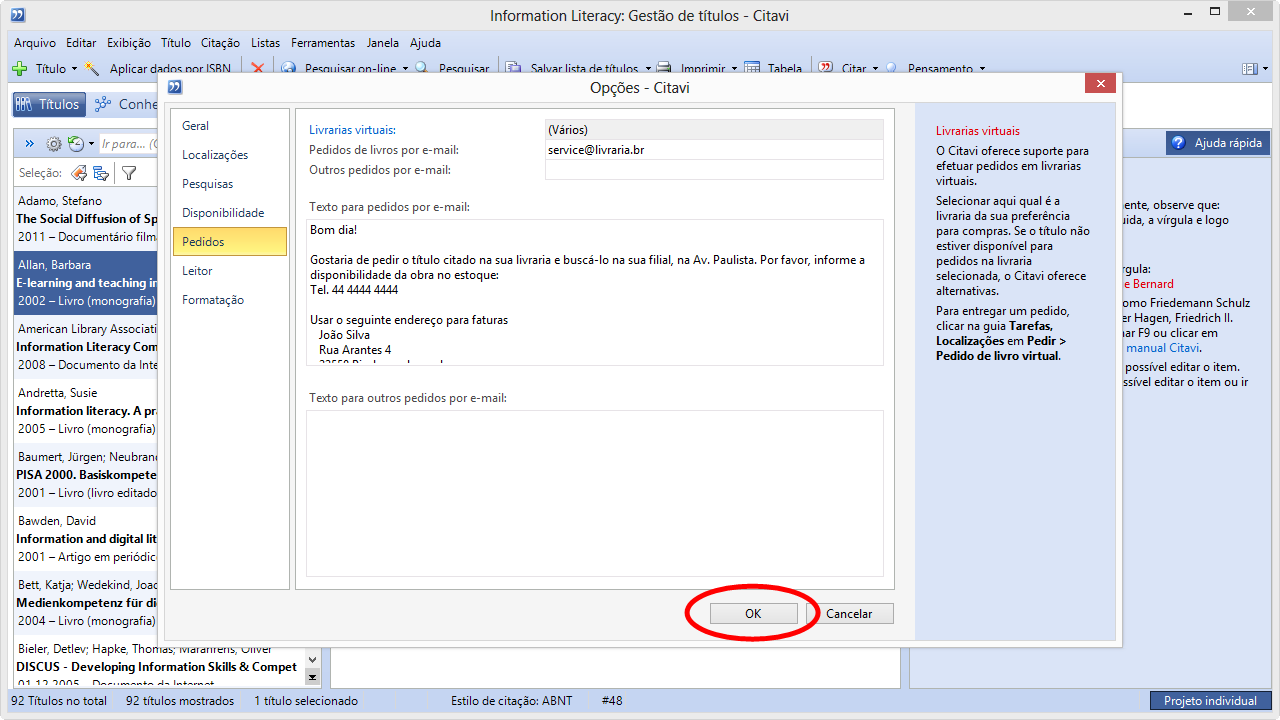Image resolution: width=1280 pixels, height=720 pixels.
Task: Expand the Salvar lista de títulos dropdown arrow
Action: pyautogui.click(x=648, y=69)
